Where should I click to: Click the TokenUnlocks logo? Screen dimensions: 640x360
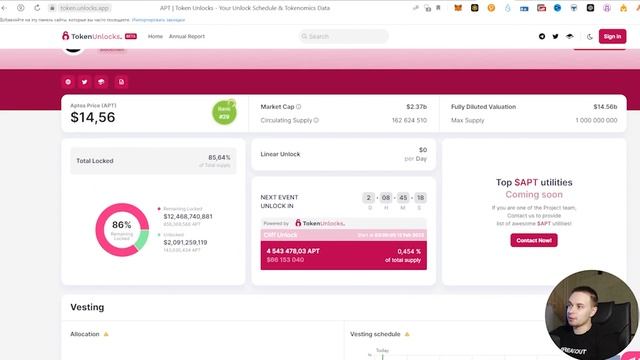pos(99,36)
